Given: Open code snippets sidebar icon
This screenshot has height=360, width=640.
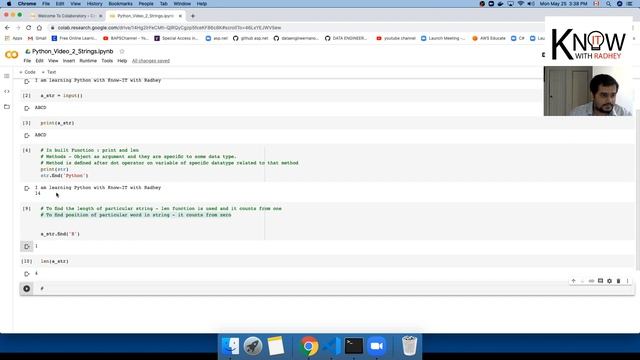Looking at the screenshot, I should coord(7,91).
